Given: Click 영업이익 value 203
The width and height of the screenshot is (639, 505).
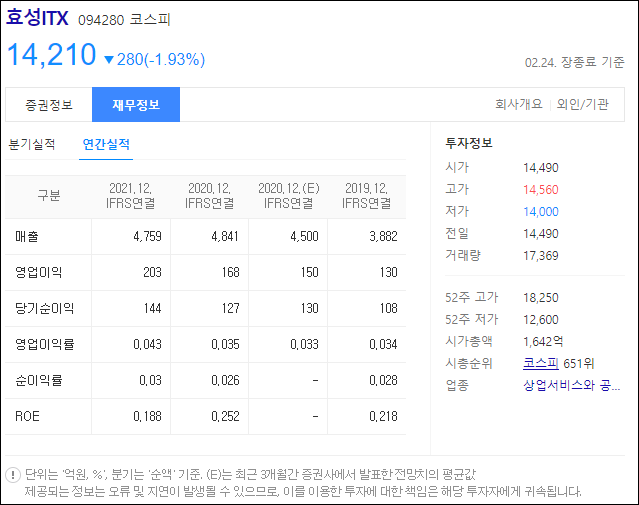Looking at the screenshot, I should pos(152,272).
